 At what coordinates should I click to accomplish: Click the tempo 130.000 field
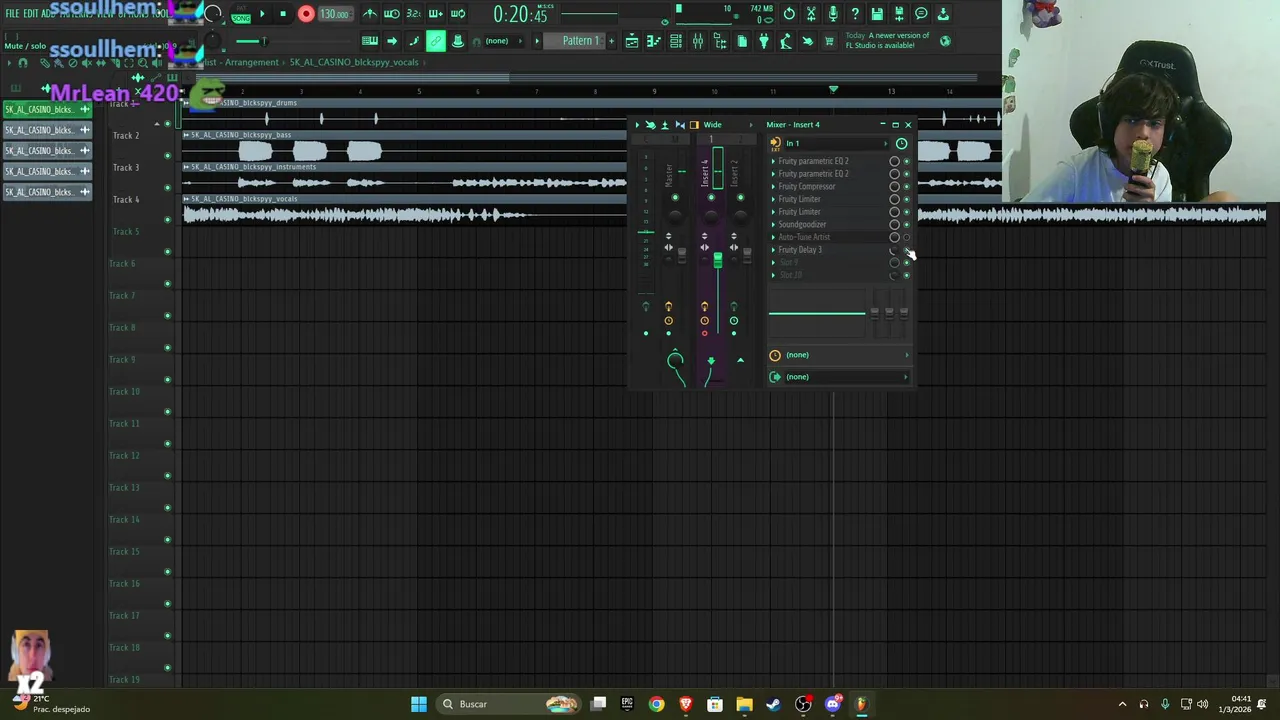(334, 14)
